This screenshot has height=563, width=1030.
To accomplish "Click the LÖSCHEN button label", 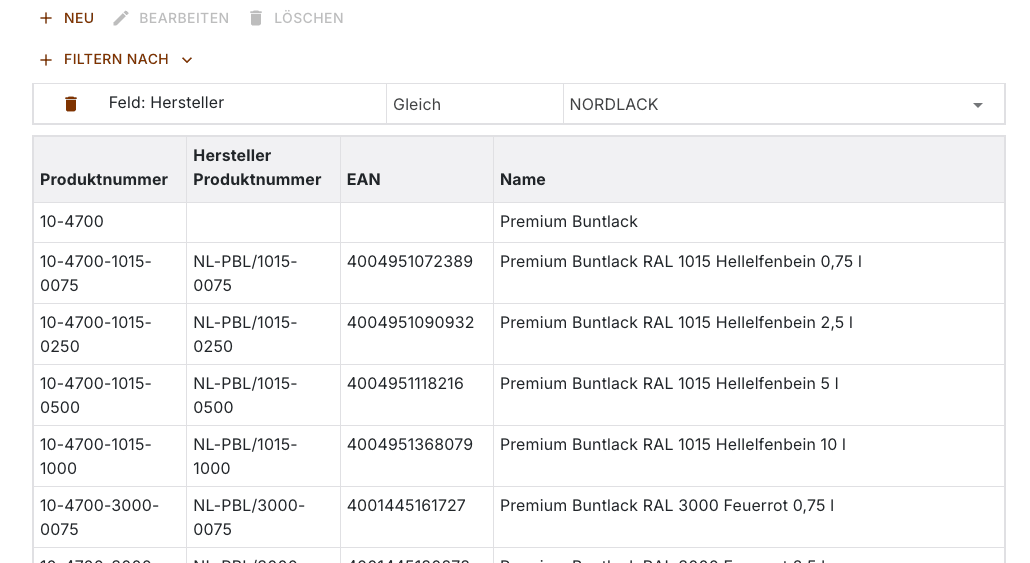I will [x=309, y=18].
